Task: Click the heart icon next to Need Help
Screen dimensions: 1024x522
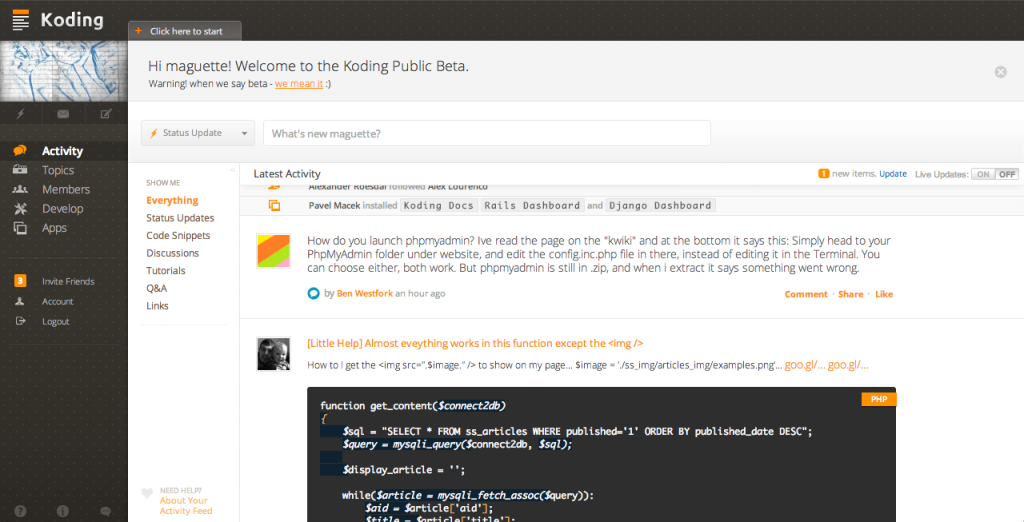Action: [148, 493]
